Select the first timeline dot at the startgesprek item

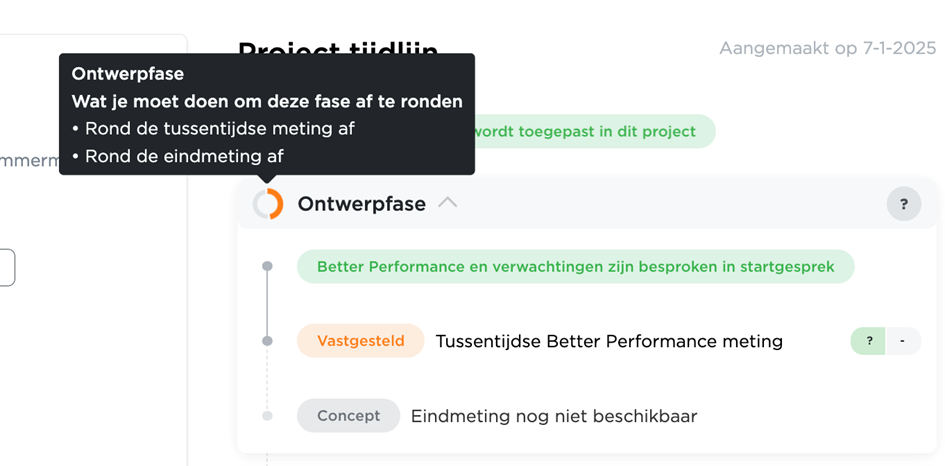268,266
